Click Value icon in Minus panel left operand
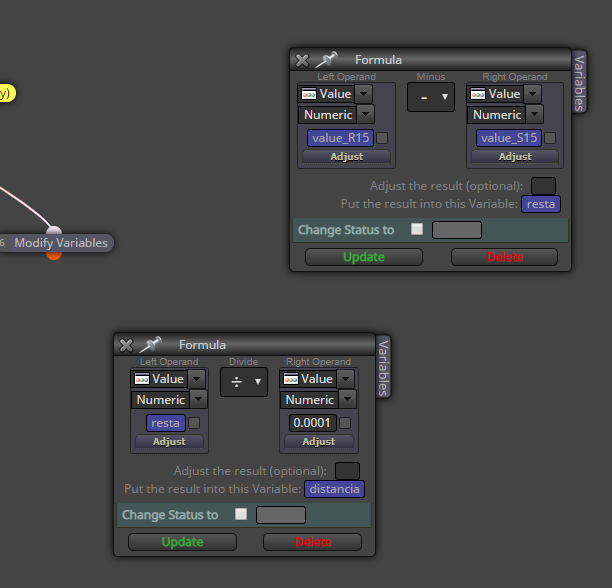This screenshot has height=588, width=612. pos(309,94)
